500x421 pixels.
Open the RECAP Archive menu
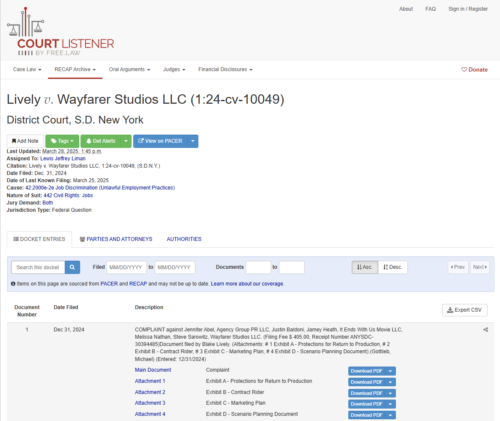[x=75, y=69]
